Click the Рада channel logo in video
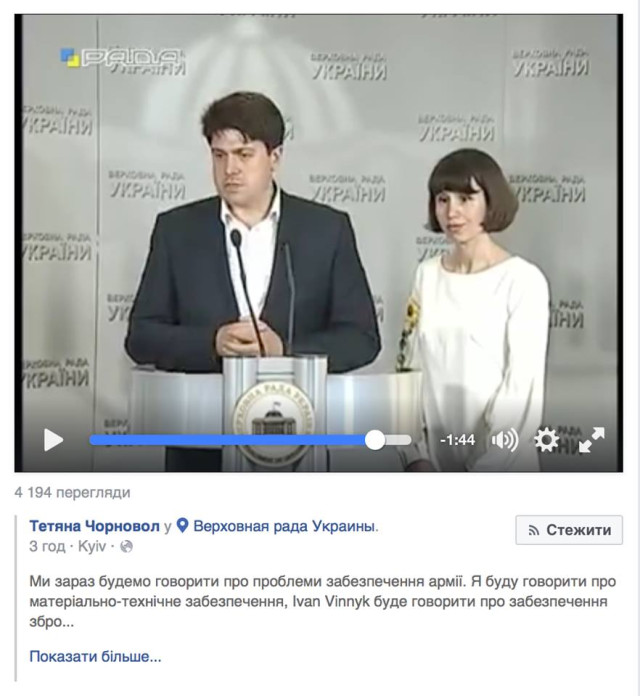The image size is (640, 696). click(x=121, y=58)
